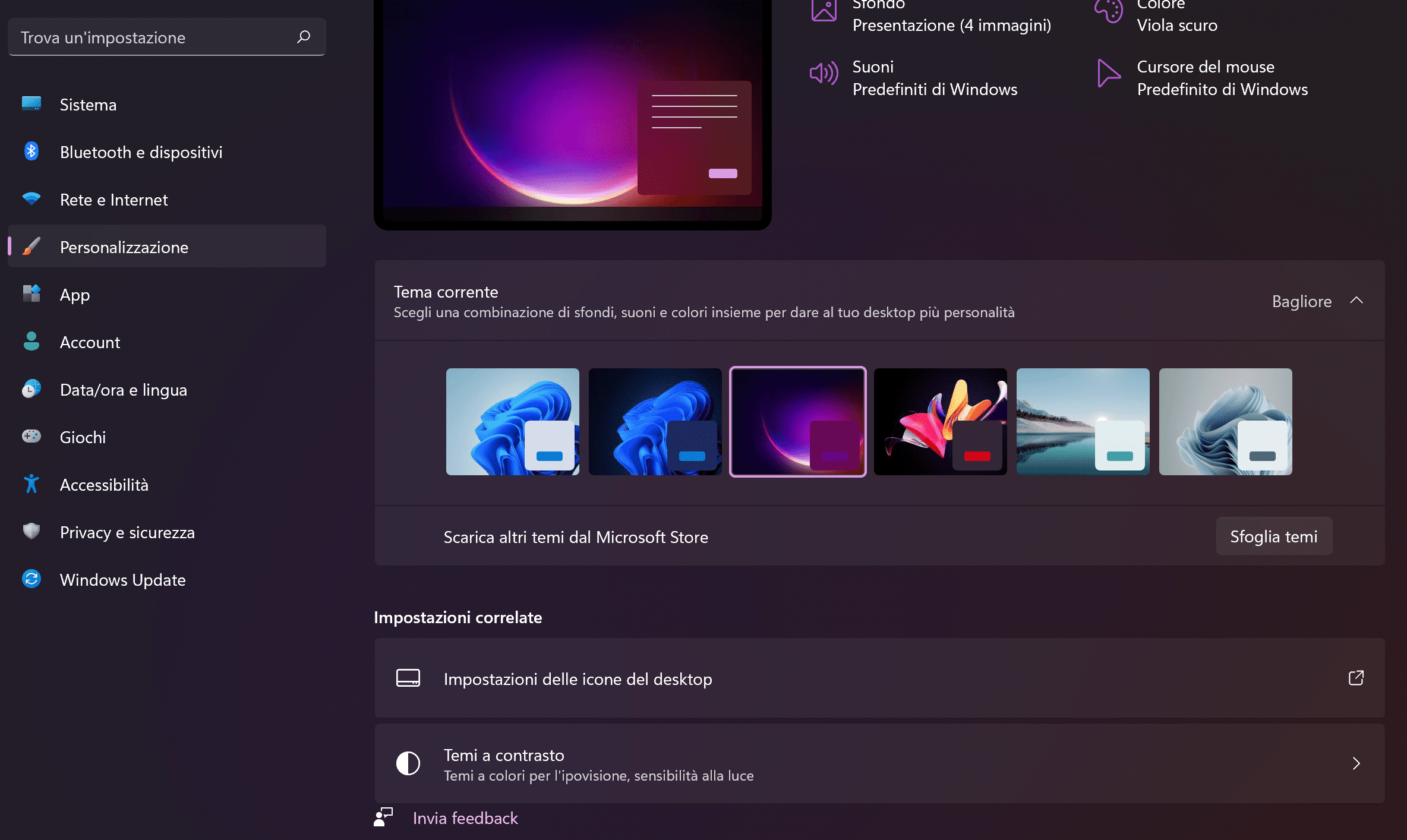The width and height of the screenshot is (1407, 840).
Task: Open Impostazioni delle icone del desktop
Action: [x=879, y=678]
